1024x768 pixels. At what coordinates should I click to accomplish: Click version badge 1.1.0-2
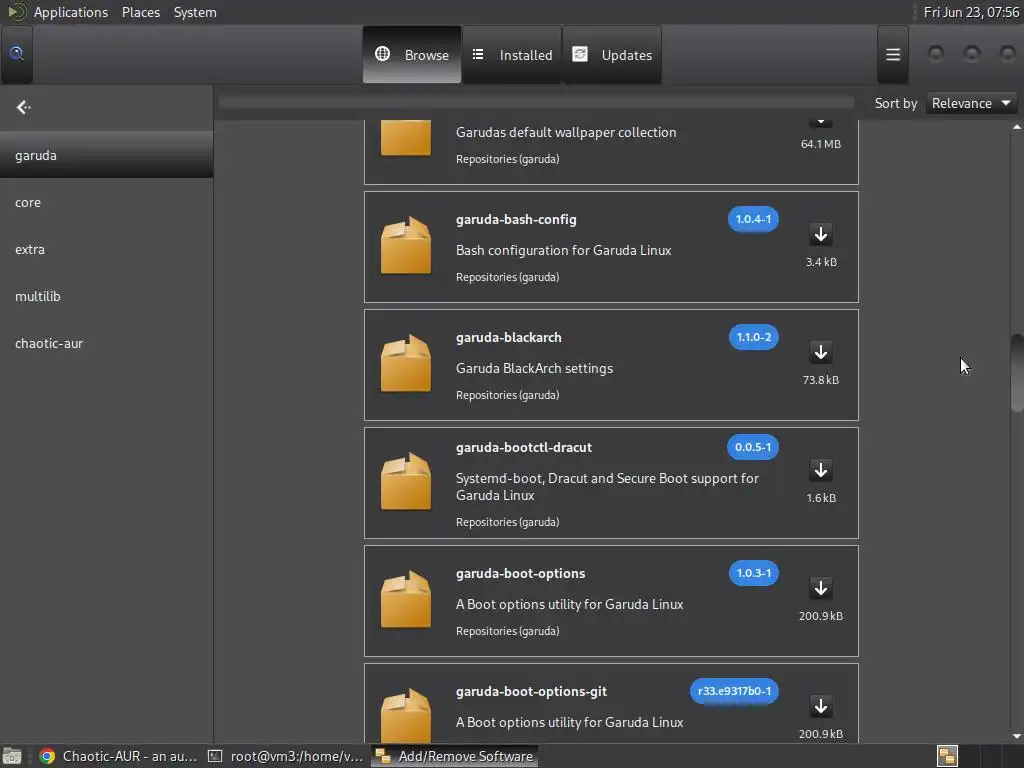[x=754, y=337]
